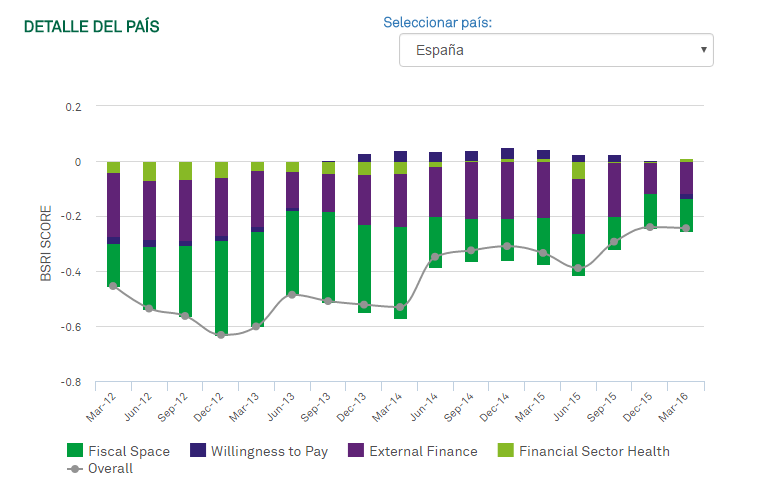This screenshot has width=776, height=492.
Task: Select the Overall data point for Mar-12
Action: [x=113, y=286]
